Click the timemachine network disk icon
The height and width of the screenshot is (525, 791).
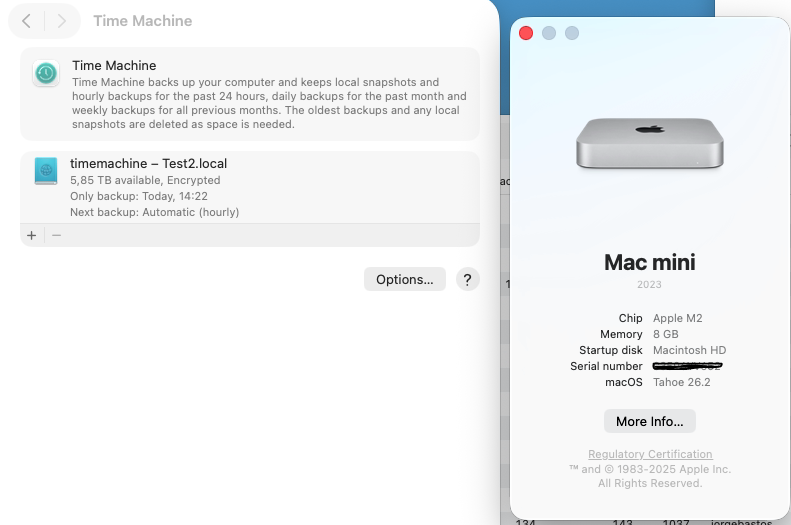[x=46, y=171]
